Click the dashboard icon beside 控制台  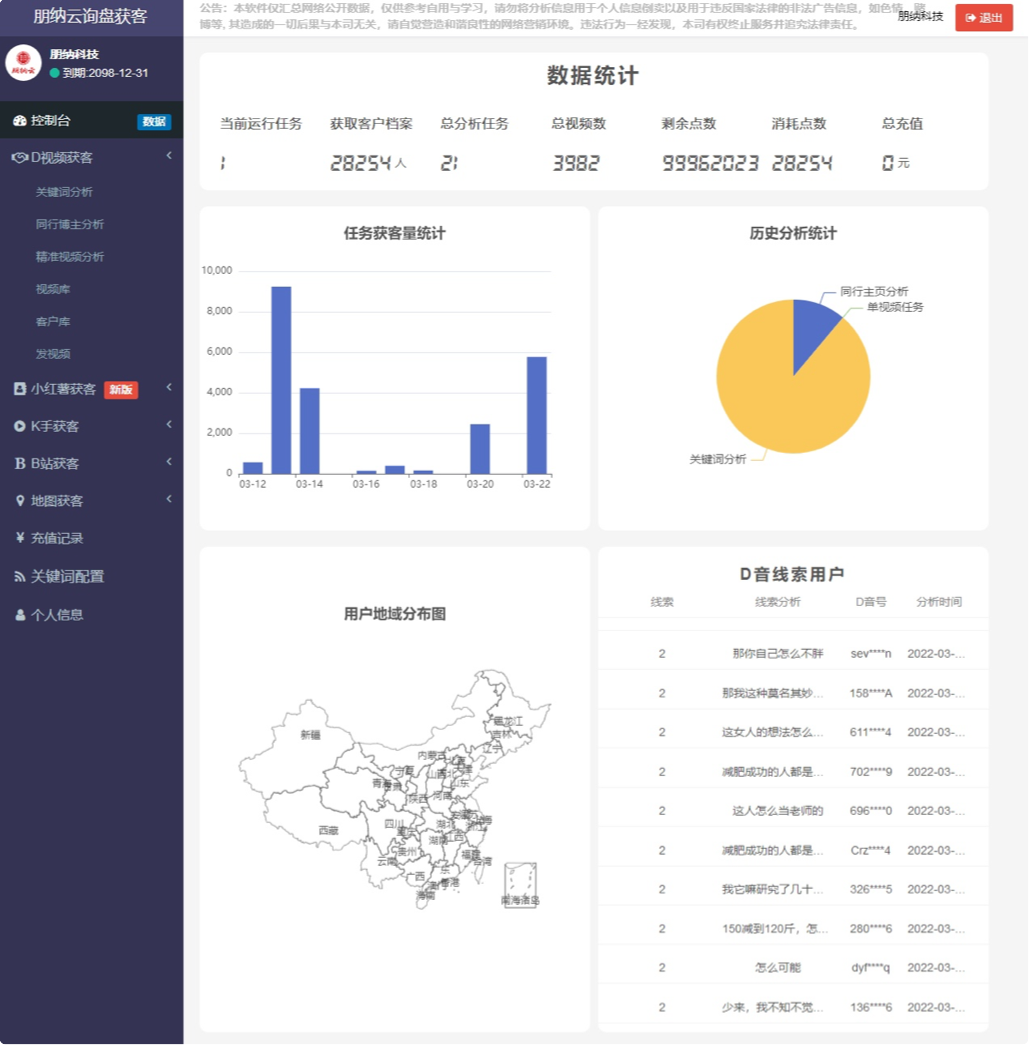(x=19, y=121)
